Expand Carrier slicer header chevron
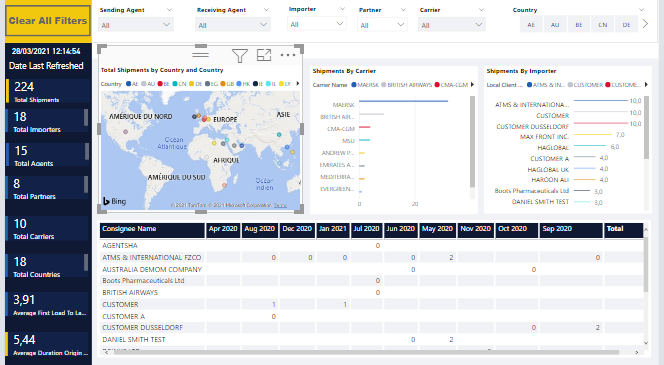 (x=481, y=9)
